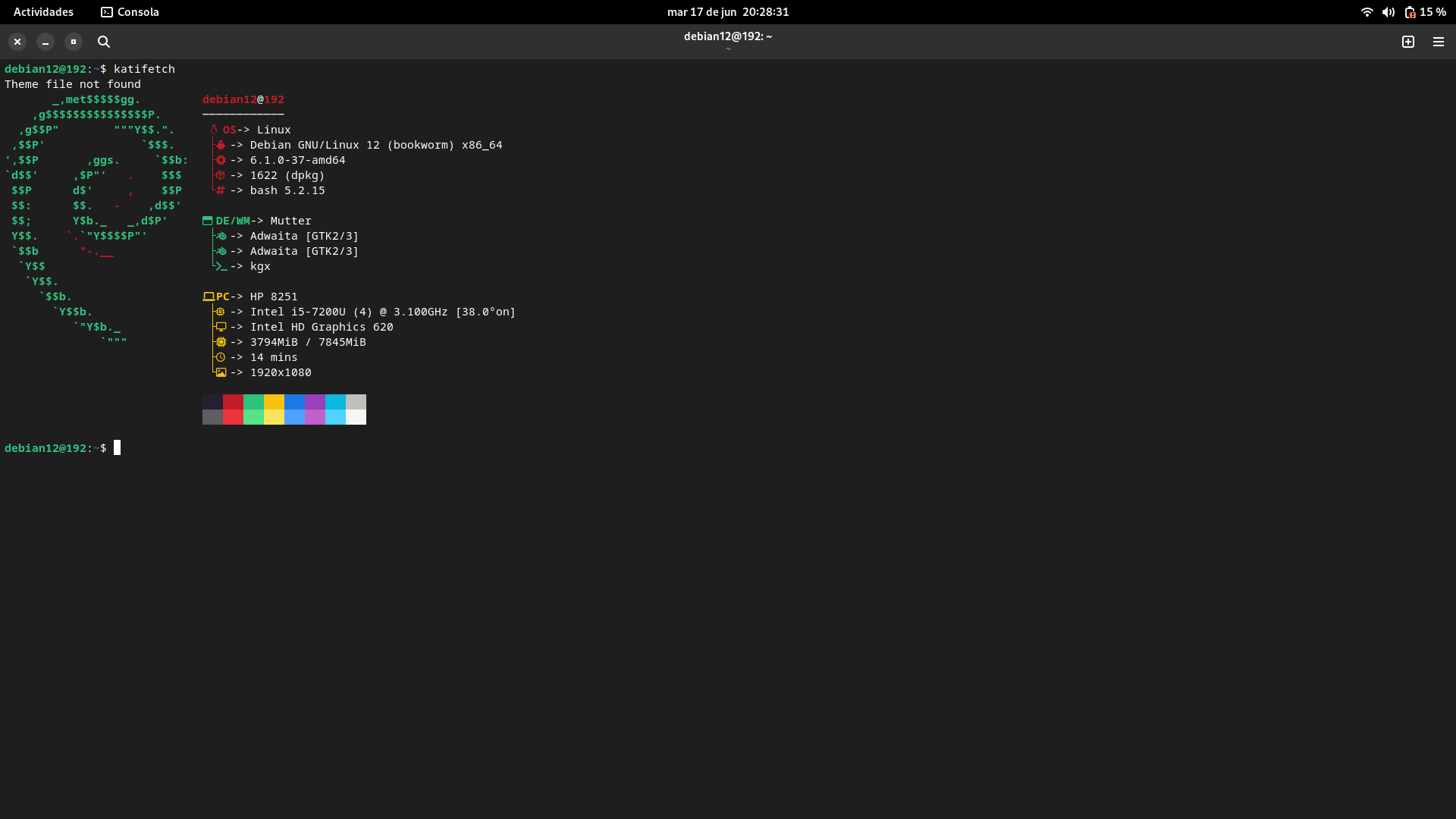Maximize the terminal window

coord(74,42)
